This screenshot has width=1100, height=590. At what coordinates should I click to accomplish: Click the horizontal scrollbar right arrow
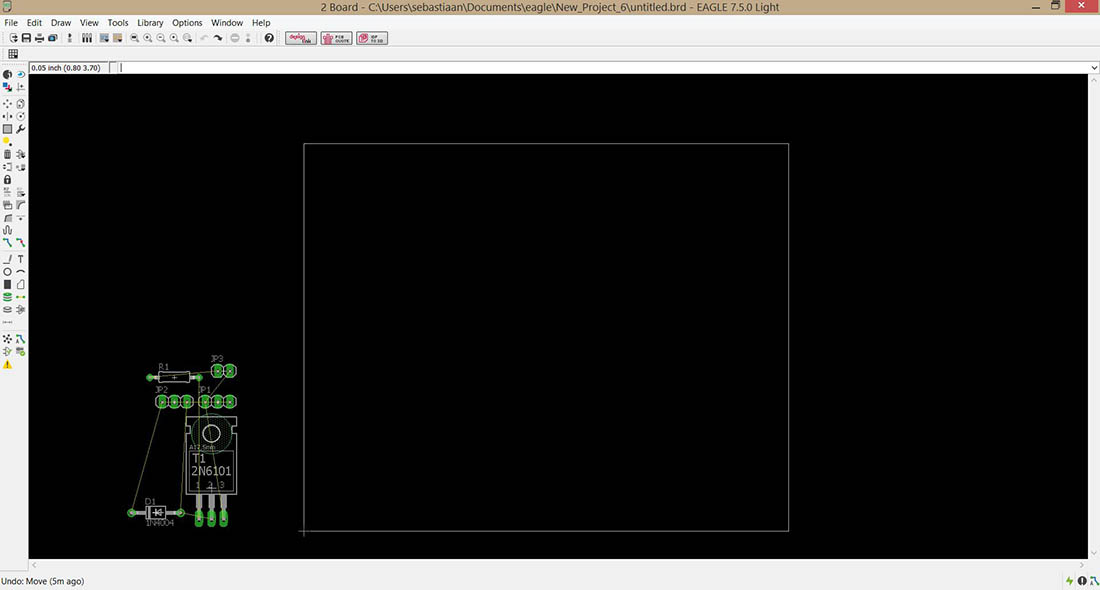(1082, 565)
